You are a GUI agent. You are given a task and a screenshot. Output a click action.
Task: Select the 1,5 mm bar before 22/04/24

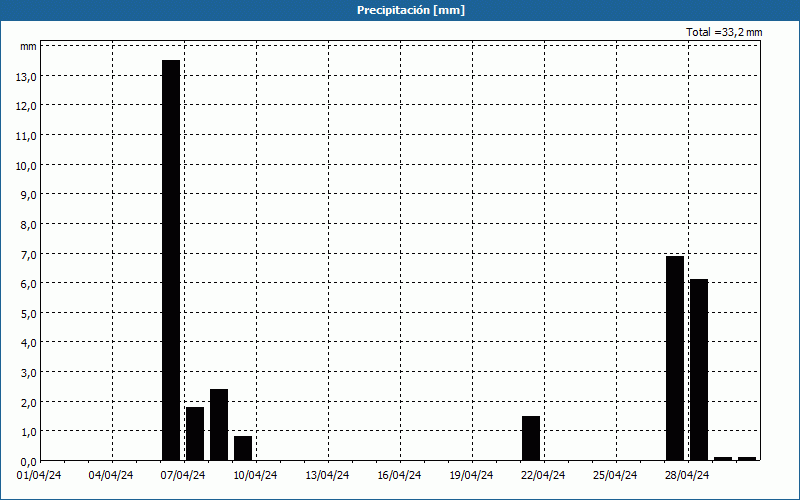coord(531,438)
